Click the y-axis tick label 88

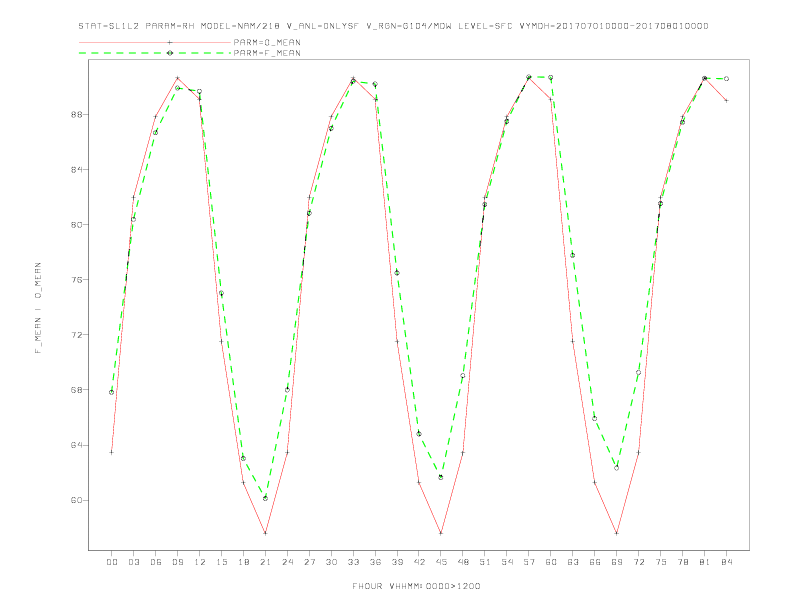click(77, 115)
